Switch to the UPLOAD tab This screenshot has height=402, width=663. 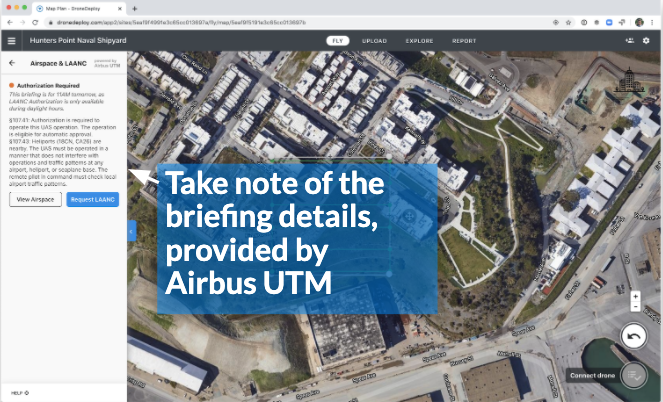374,41
